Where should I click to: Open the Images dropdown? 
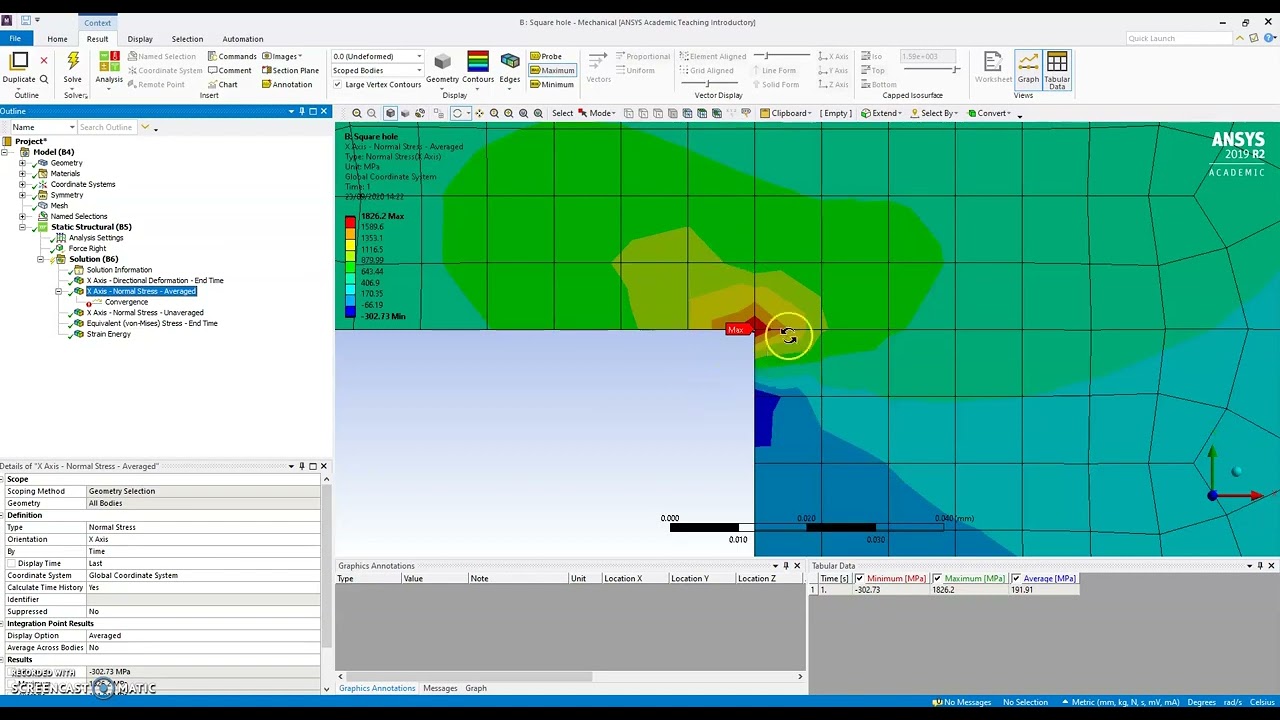[x=283, y=56]
